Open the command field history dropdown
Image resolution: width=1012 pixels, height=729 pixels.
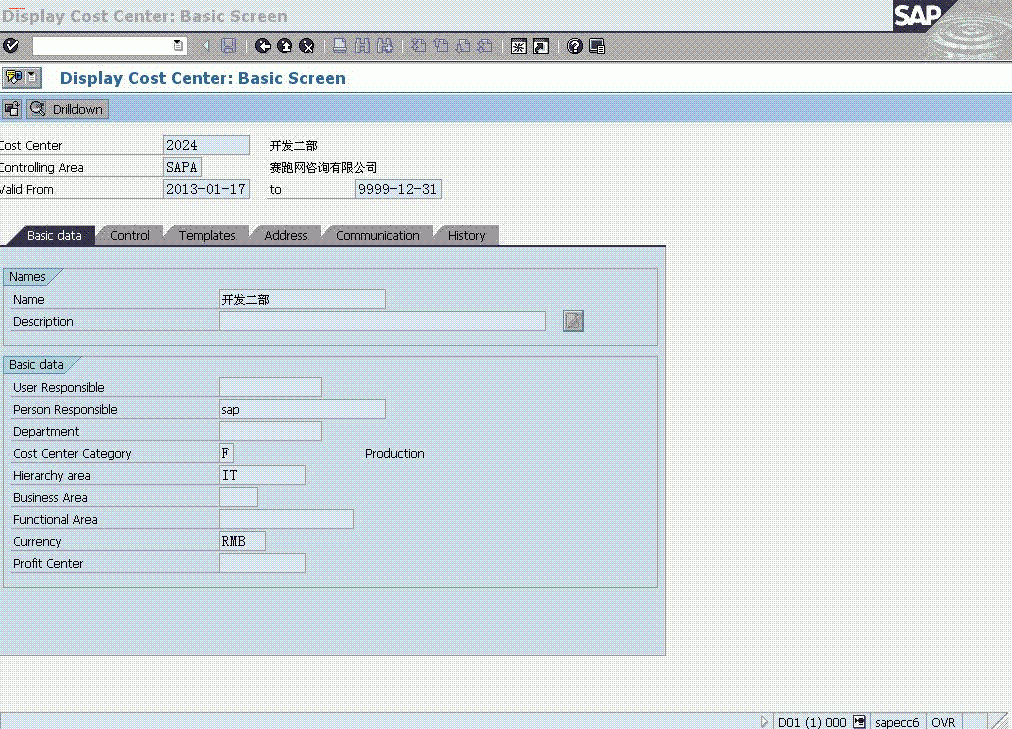(178, 45)
